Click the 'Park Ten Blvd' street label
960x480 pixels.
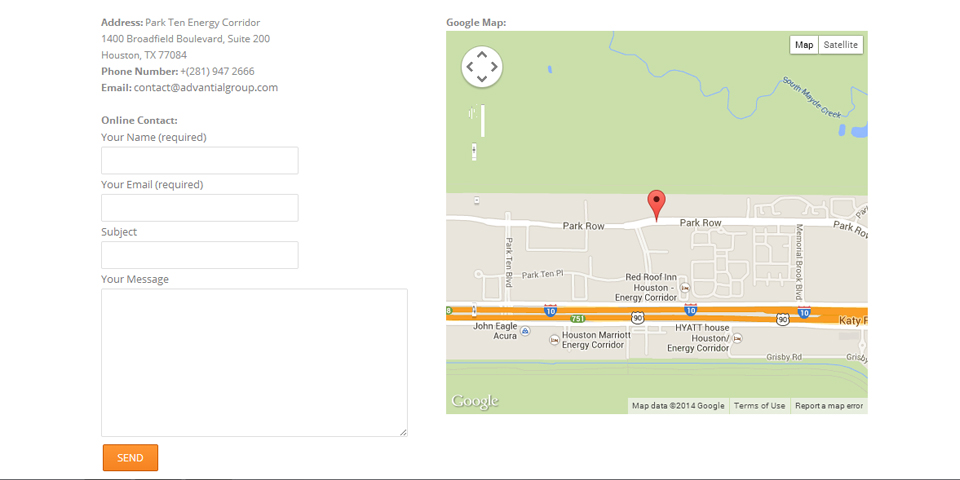click(508, 262)
